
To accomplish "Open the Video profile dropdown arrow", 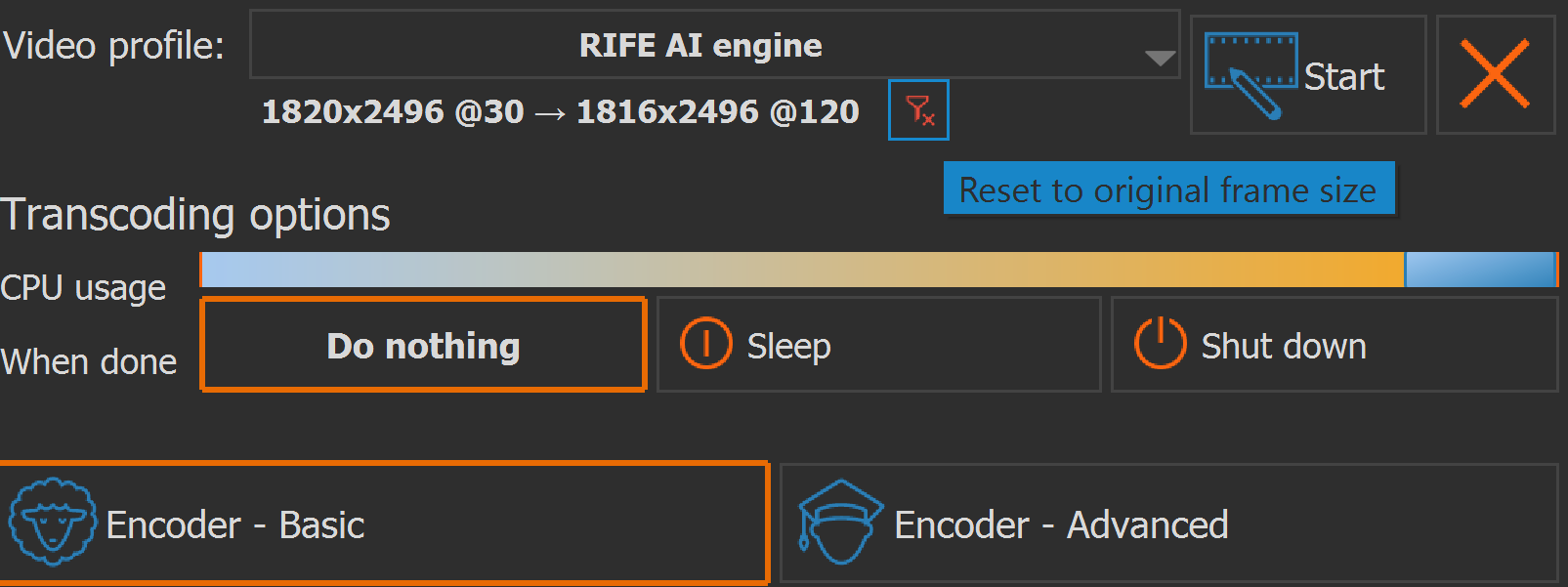I will tap(1160, 58).
